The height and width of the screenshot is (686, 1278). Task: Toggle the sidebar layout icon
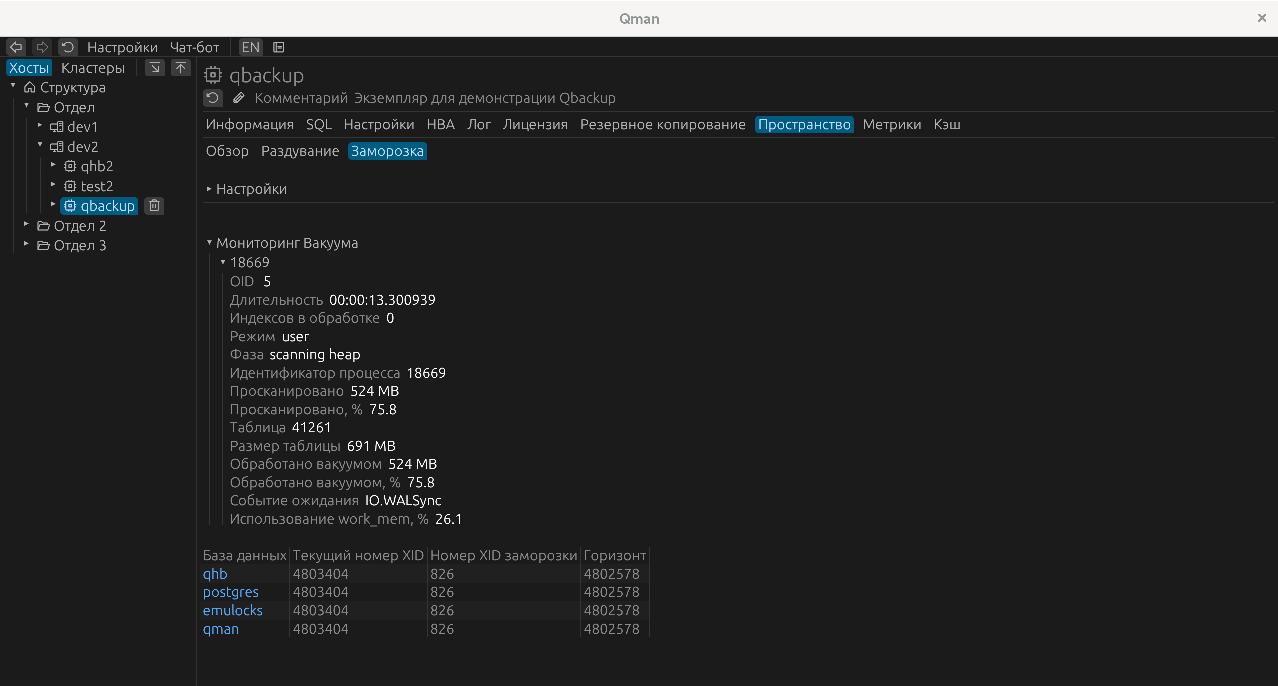point(279,47)
